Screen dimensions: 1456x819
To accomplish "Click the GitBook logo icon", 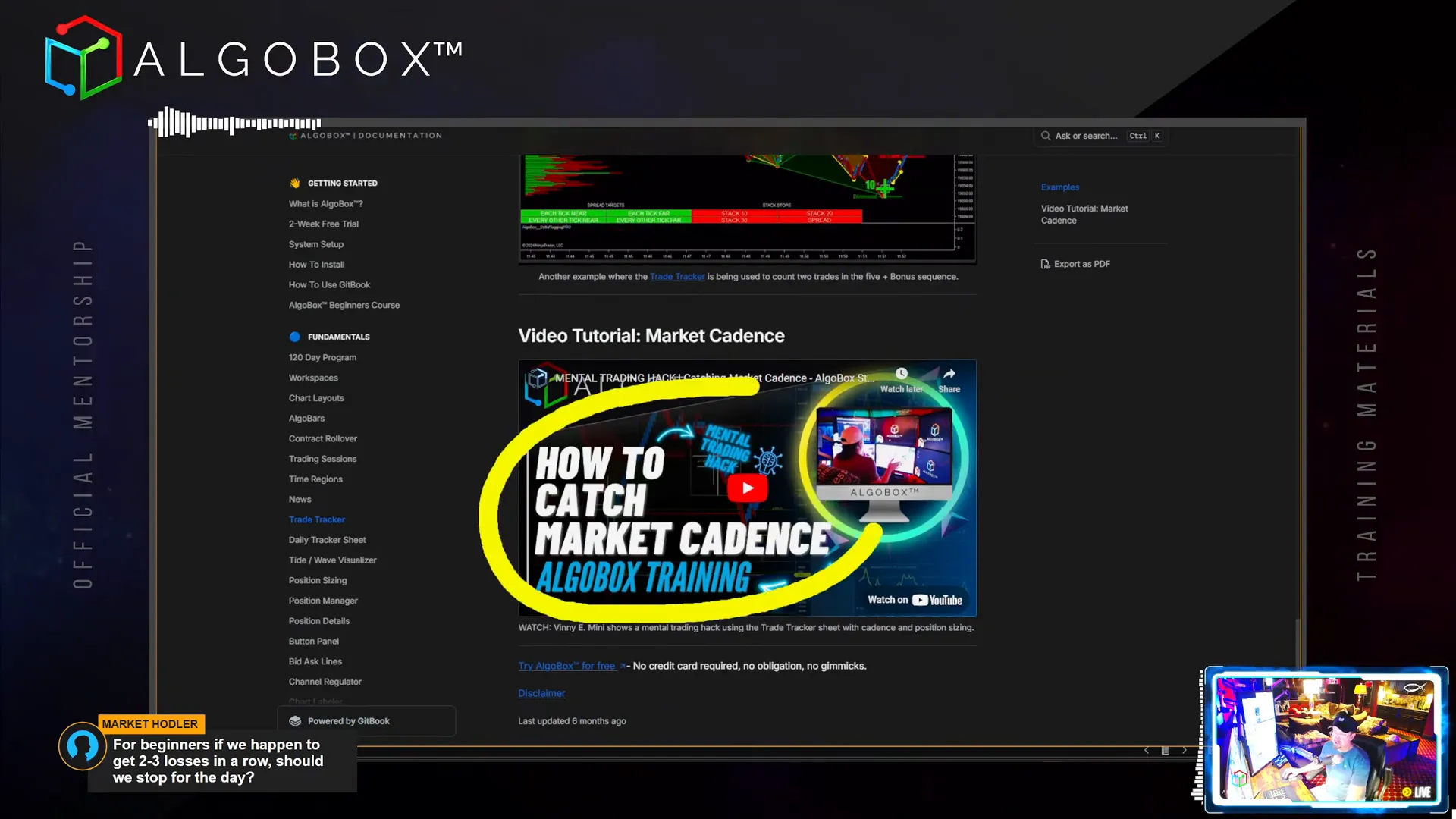I will pos(295,721).
